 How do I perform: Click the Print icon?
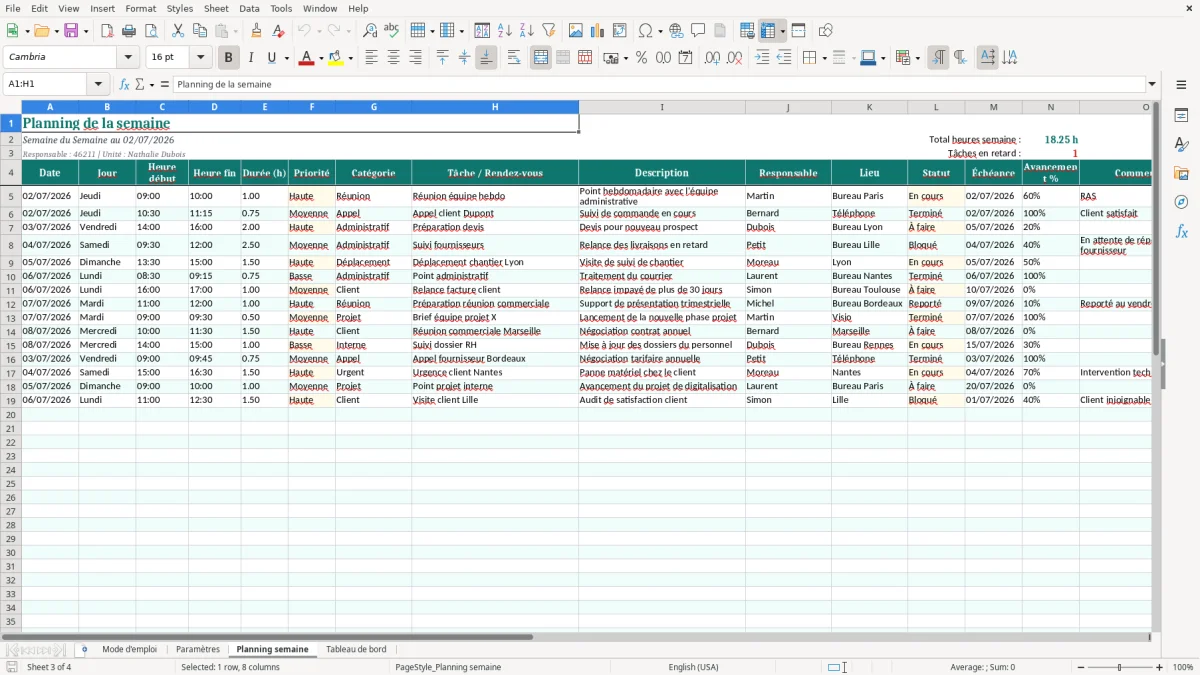(x=129, y=31)
